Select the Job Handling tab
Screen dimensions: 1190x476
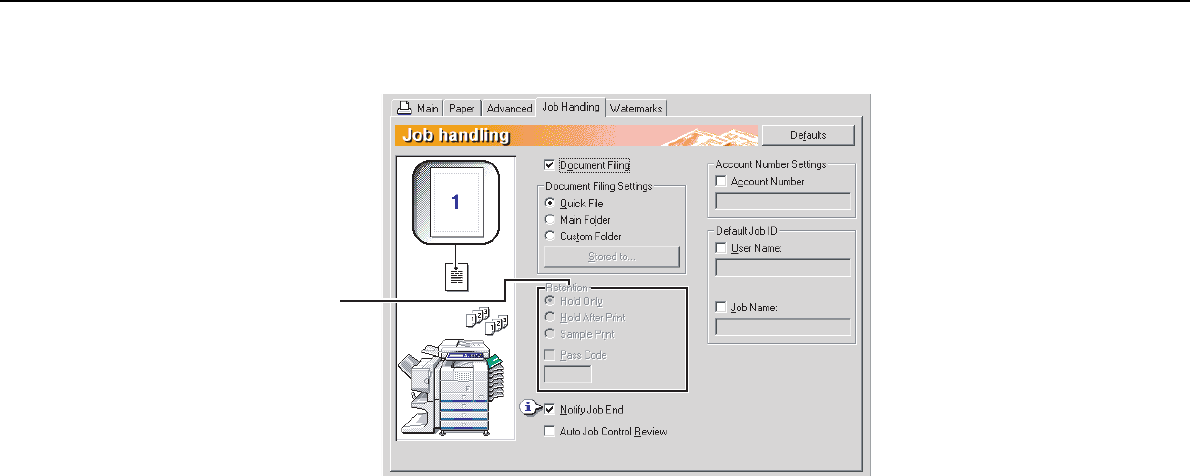coord(570,107)
